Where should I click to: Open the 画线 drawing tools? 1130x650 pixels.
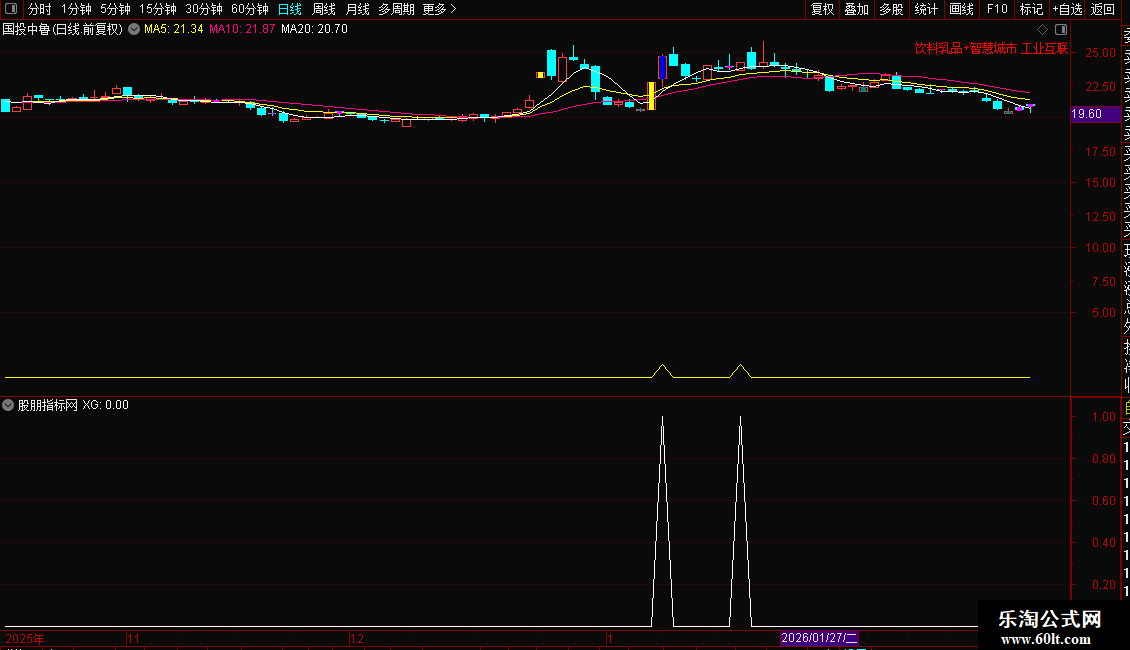pyautogui.click(x=961, y=9)
